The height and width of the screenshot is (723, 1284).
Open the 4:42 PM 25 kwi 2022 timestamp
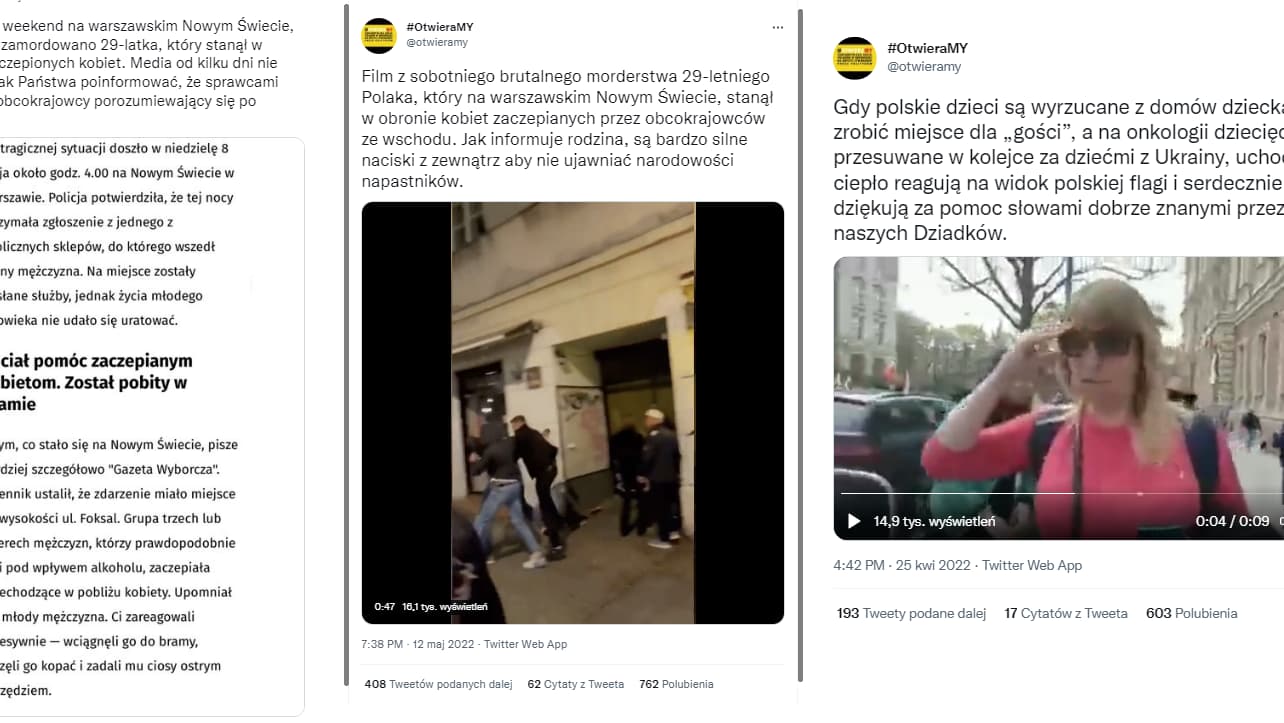pos(902,565)
